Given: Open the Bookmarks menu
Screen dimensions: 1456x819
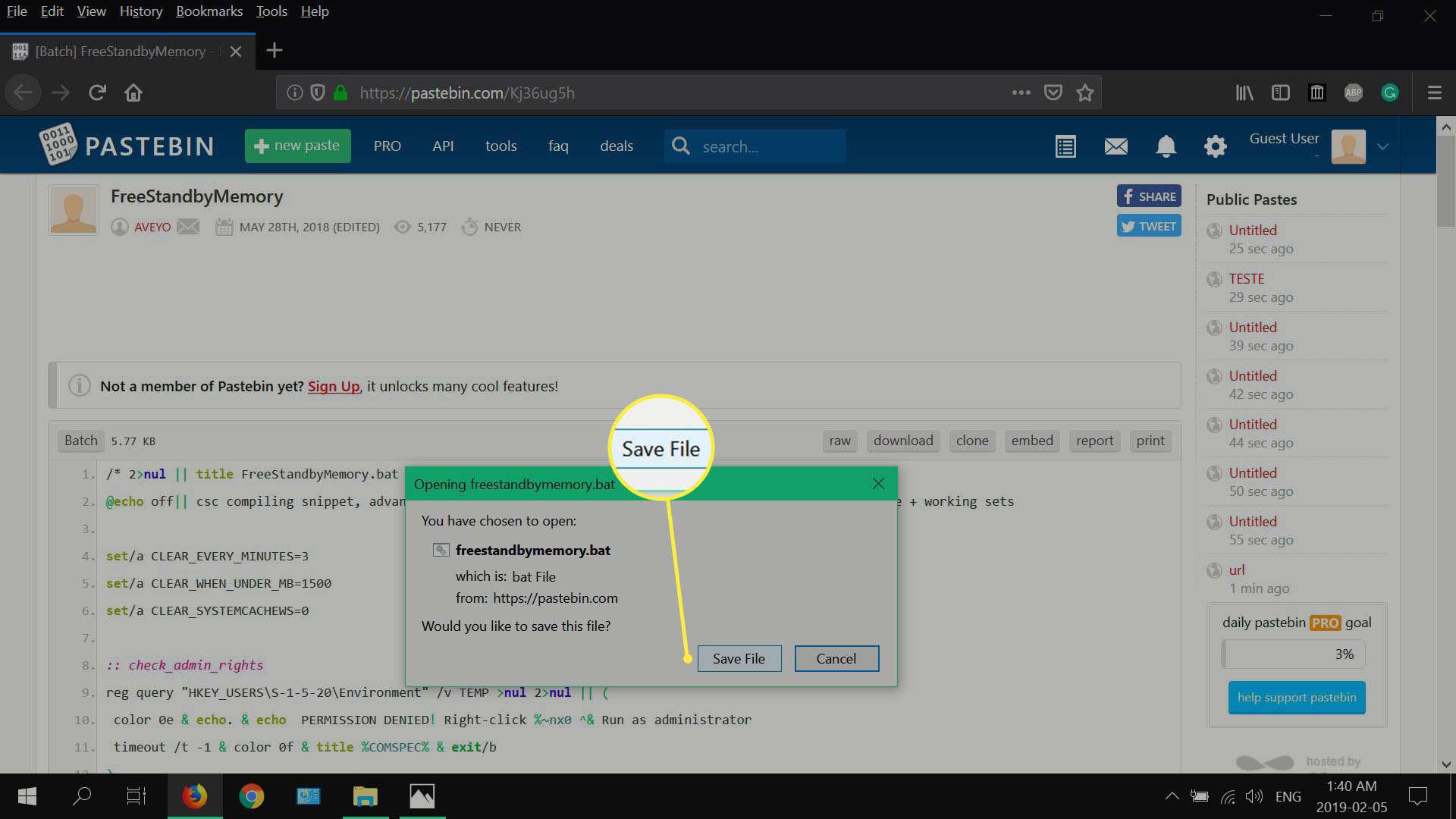Looking at the screenshot, I should pyautogui.click(x=209, y=11).
